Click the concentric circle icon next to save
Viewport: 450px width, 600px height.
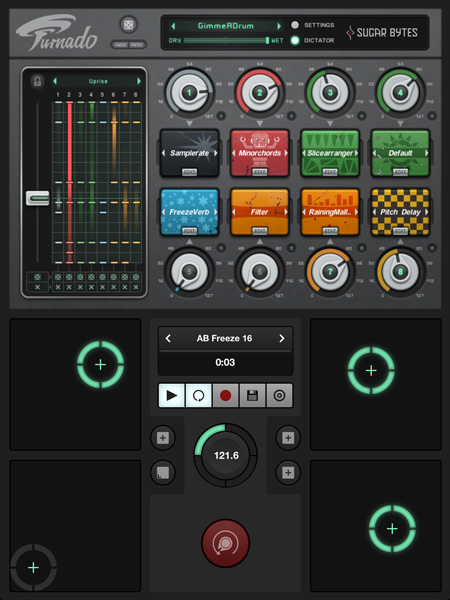tap(279, 395)
